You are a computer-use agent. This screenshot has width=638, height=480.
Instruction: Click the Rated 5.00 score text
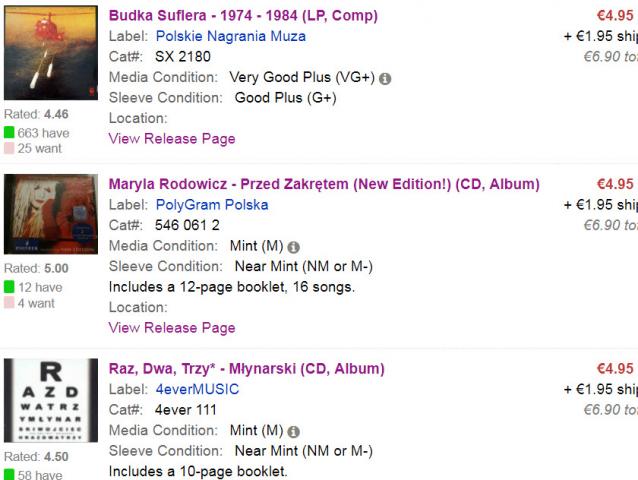(x=36, y=269)
